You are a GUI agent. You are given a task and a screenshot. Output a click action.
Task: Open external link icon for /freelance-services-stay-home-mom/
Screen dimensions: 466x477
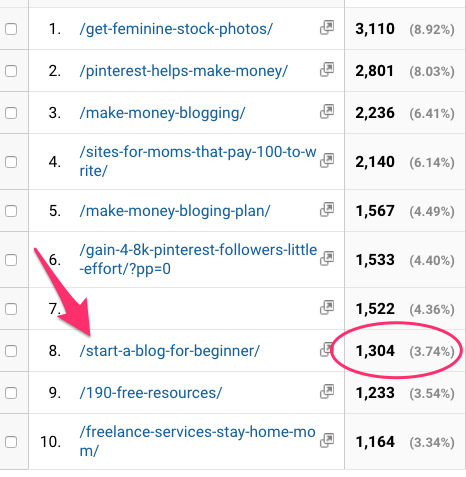(327, 441)
